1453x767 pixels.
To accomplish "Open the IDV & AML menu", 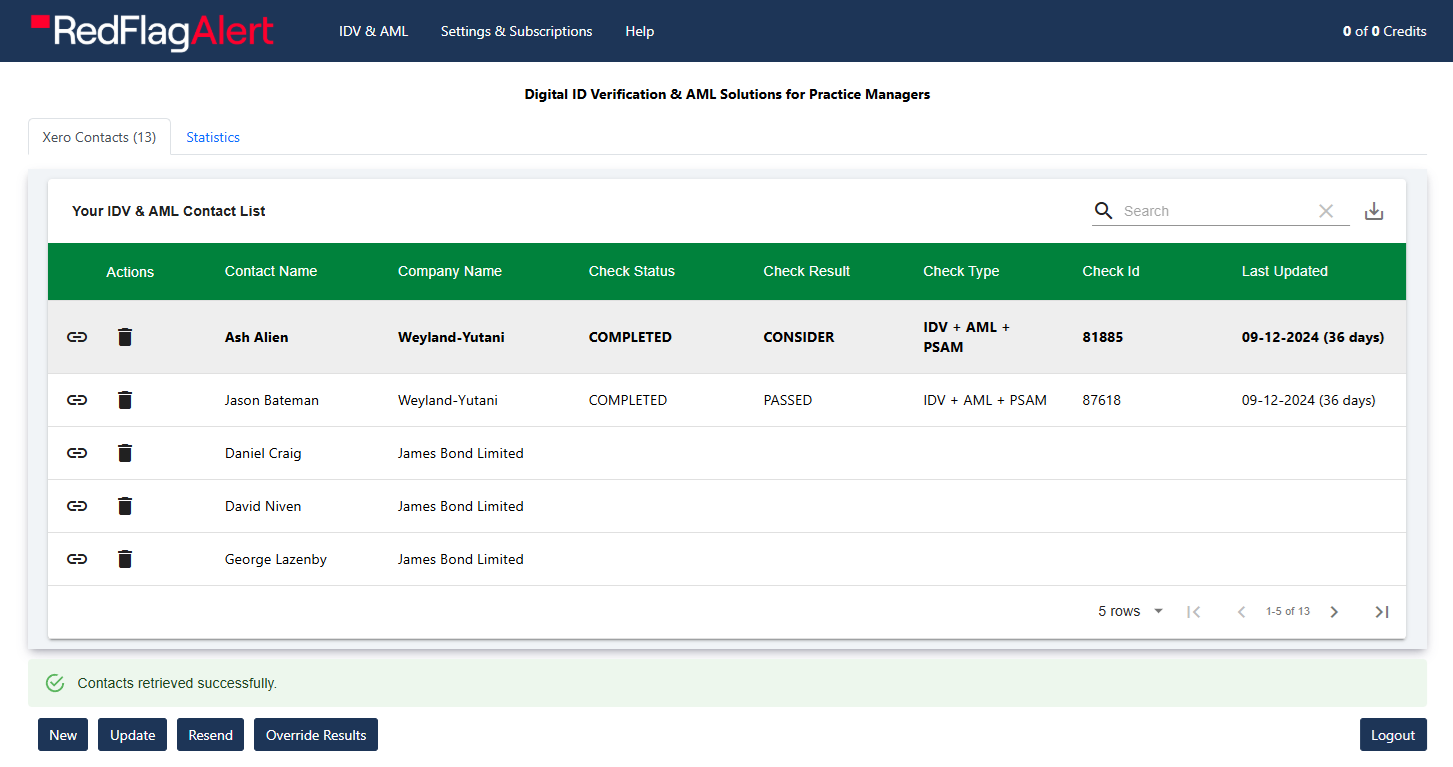I will tap(374, 31).
